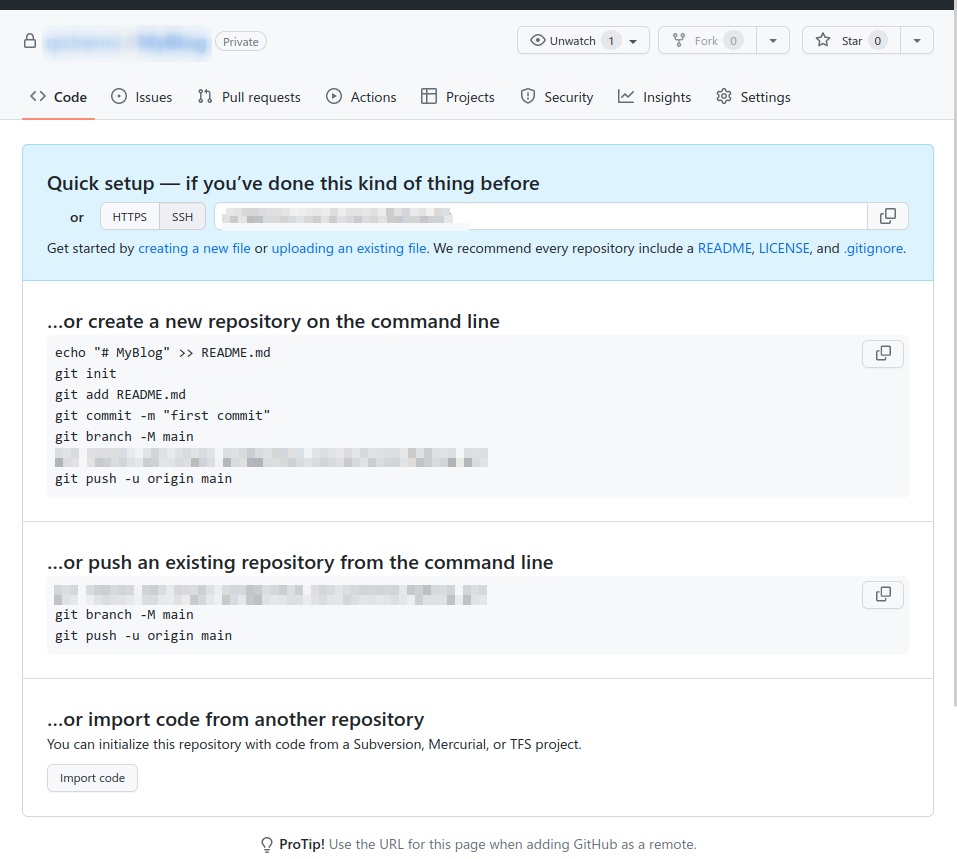Image resolution: width=957 pixels, height=859 pixels.
Task: Open the Insights tab
Action: pyautogui.click(x=654, y=97)
